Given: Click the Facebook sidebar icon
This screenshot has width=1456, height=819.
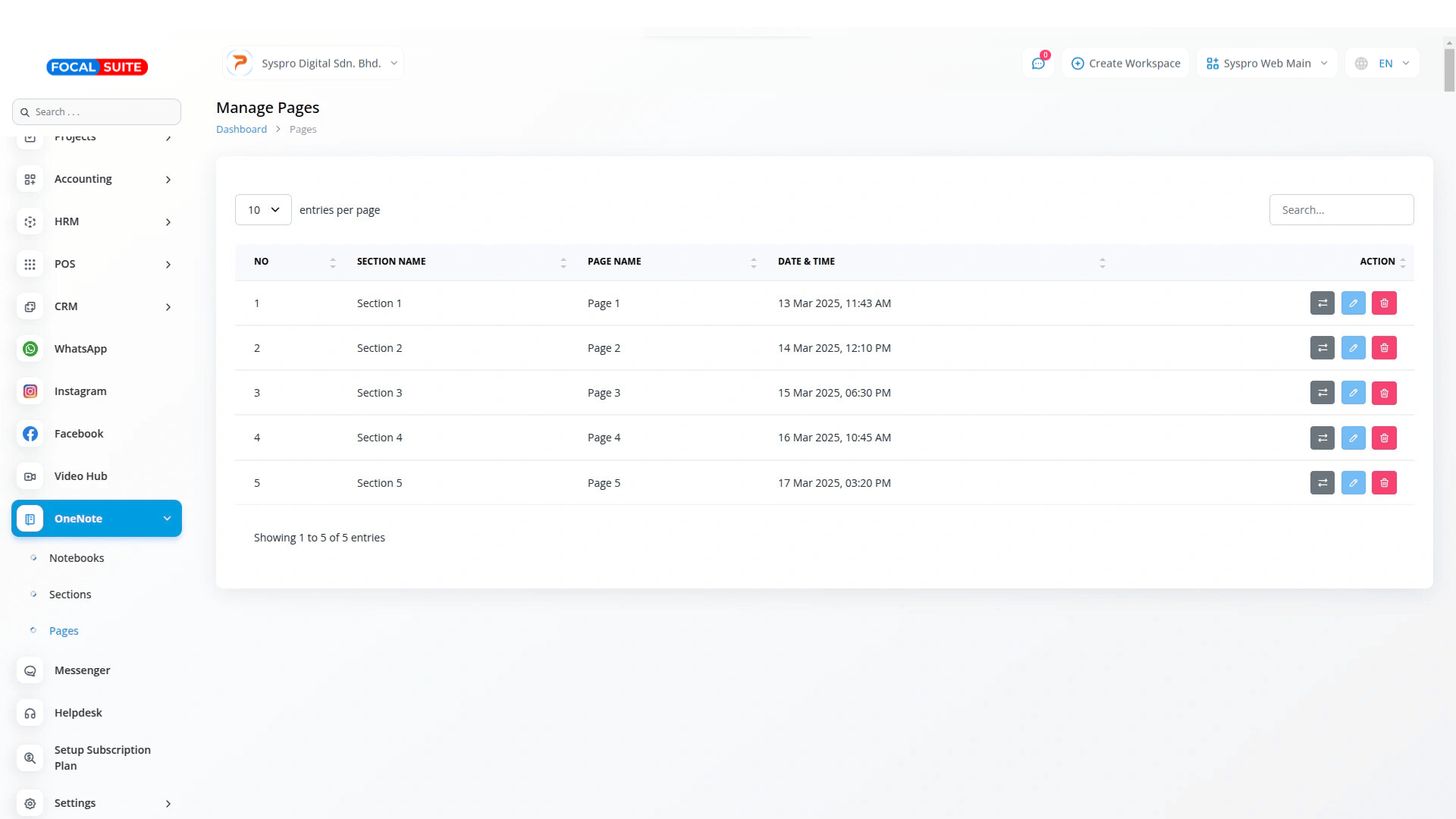Looking at the screenshot, I should (30, 434).
